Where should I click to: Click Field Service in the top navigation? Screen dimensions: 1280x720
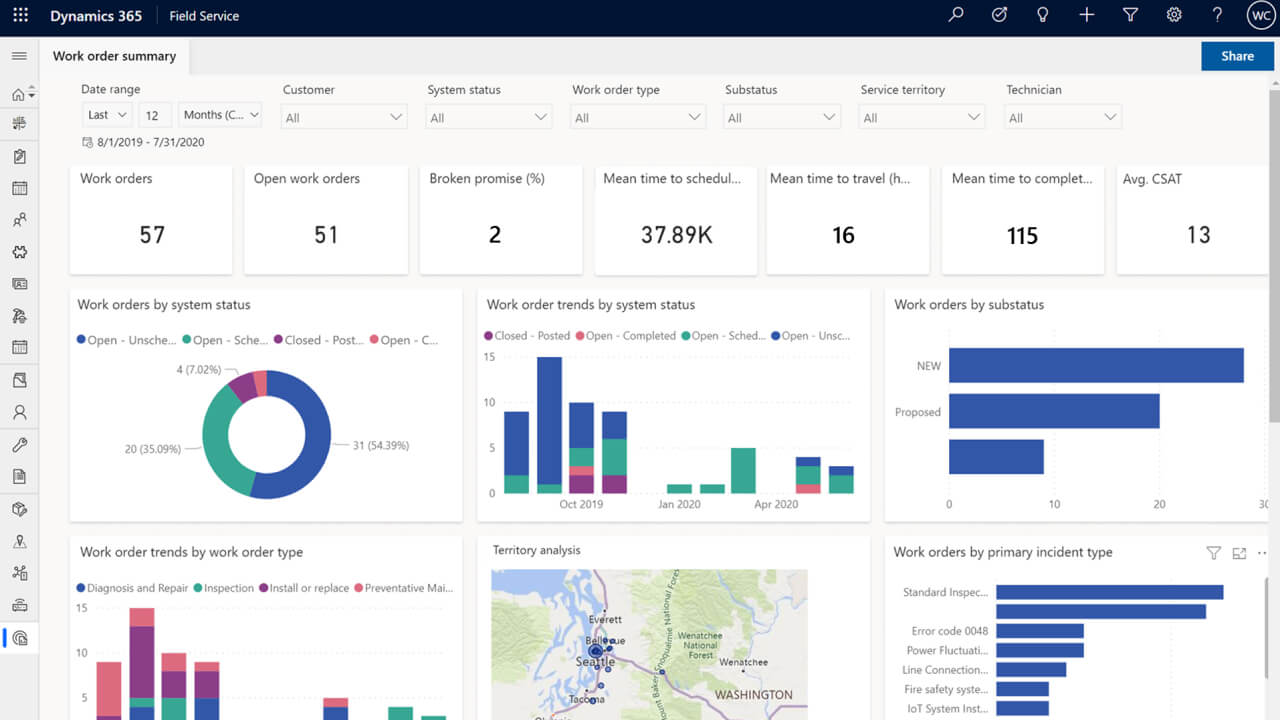(204, 15)
